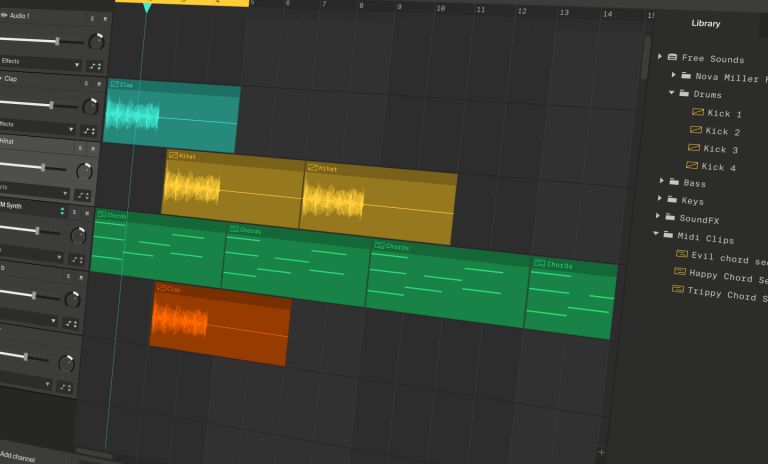Adjust the Clap track volume slider
The image size is (768, 464).
click(39, 104)
